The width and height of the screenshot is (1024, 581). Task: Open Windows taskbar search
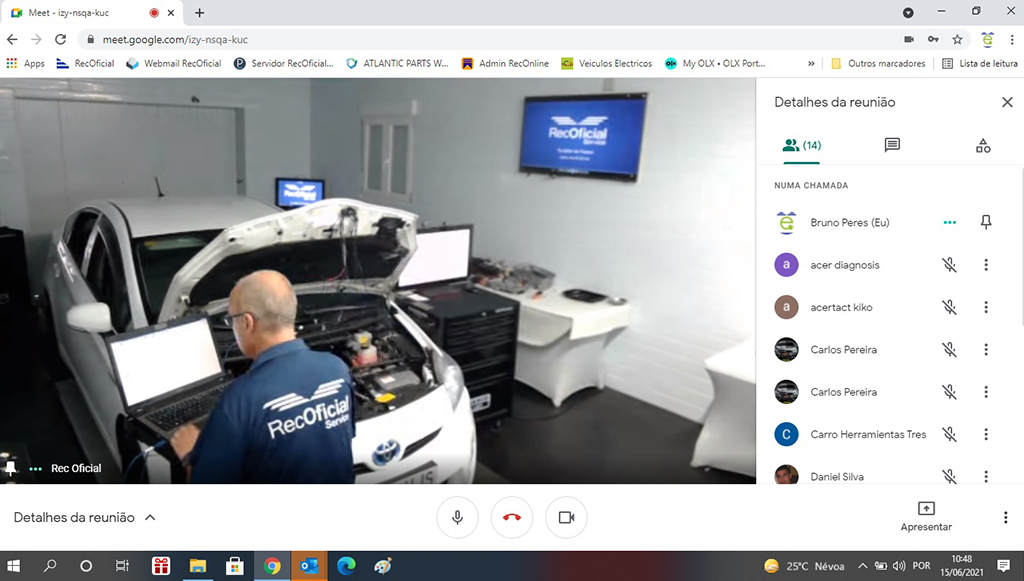pos(50,566)
